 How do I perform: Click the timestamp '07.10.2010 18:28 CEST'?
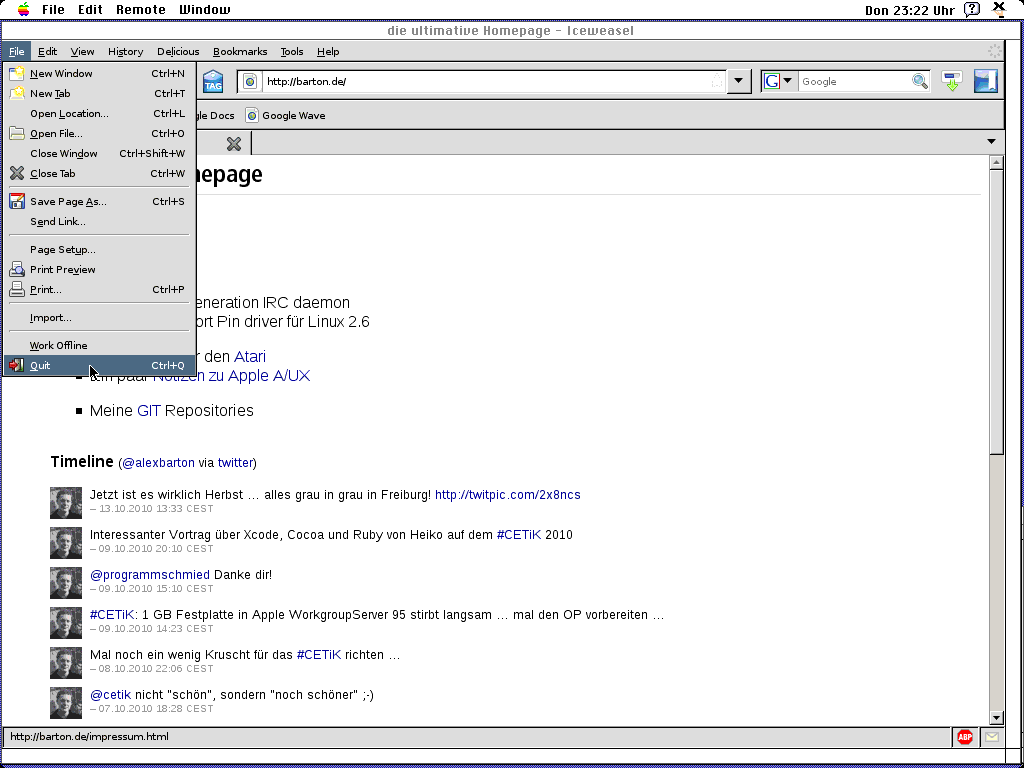(x=156, y=709)
